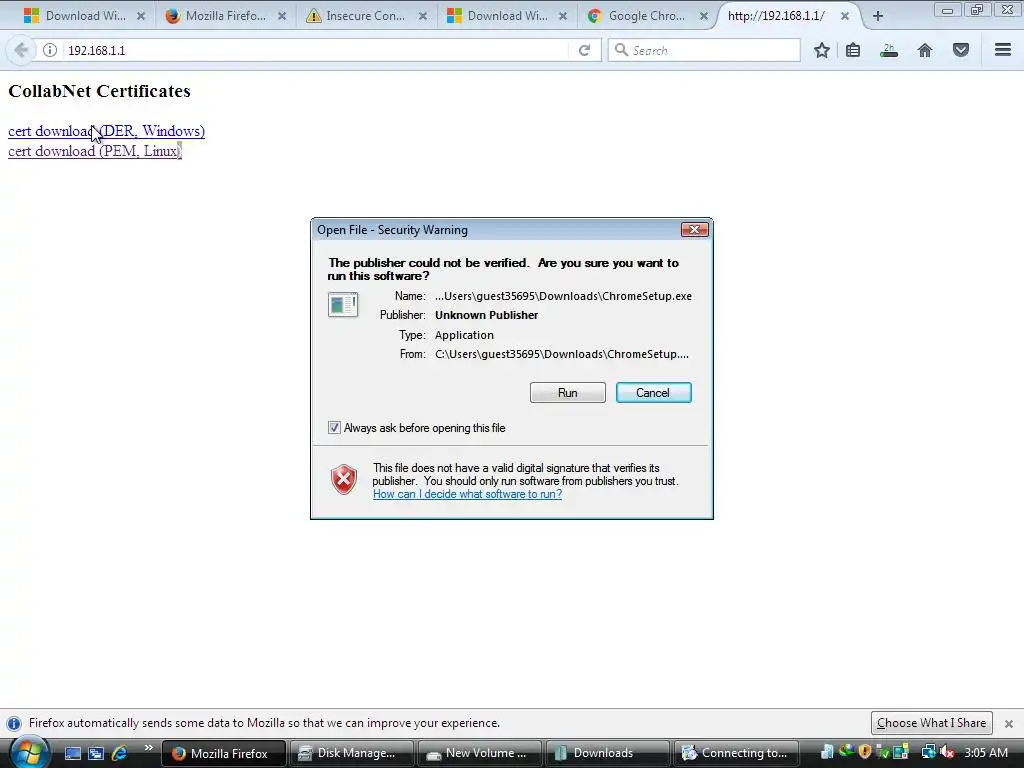Click Choose What I Share button
Image resolution: width=1024 pixels, height=768 pixels.
point(931,723)
